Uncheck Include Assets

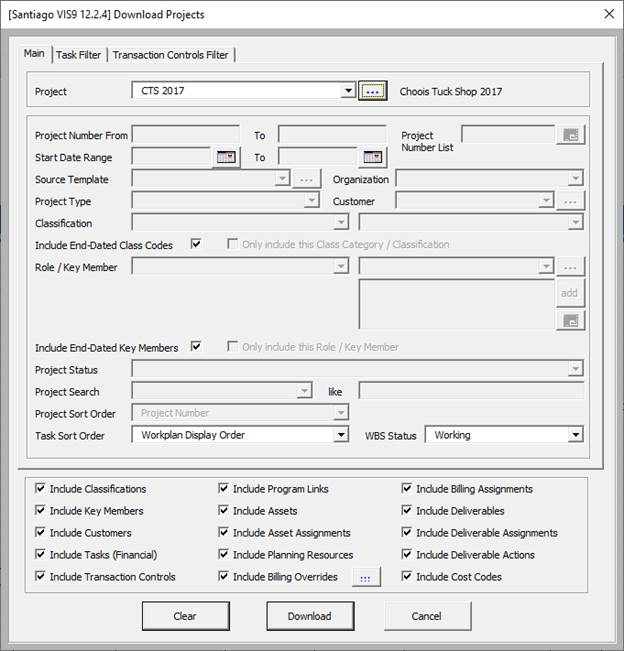pyautogui.click(x=223, y=510)
